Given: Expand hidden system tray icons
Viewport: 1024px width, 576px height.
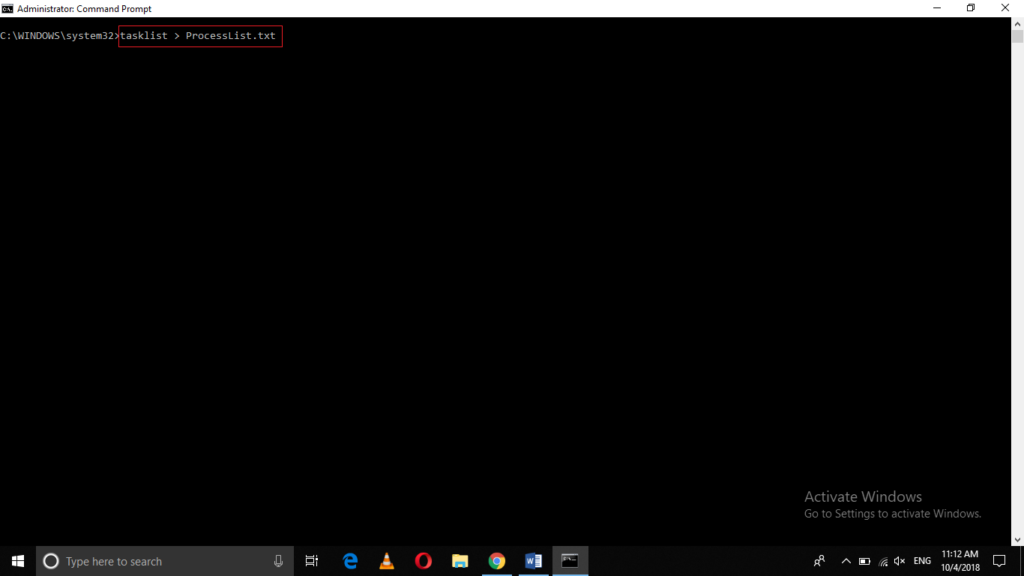Looking at the screenshot, I should click(845, 561).
